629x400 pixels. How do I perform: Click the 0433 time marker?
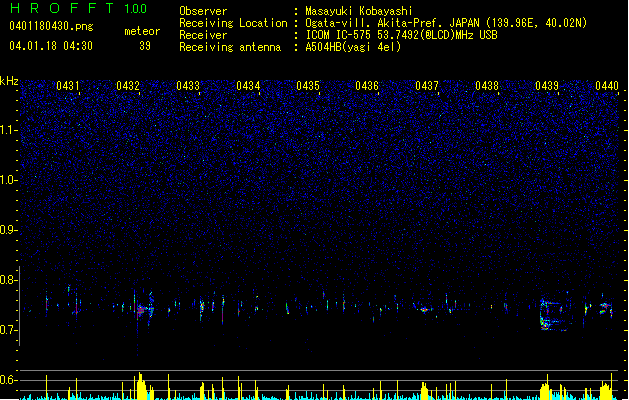[188, 86]
